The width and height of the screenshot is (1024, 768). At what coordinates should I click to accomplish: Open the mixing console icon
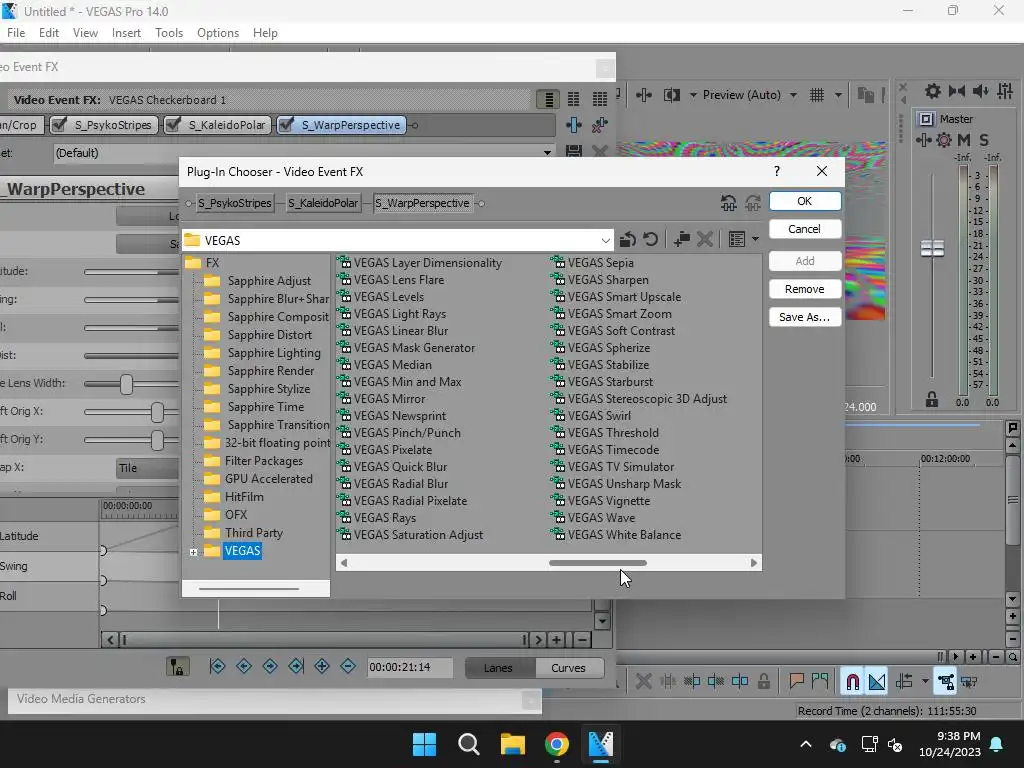[x=1005, y=91]
